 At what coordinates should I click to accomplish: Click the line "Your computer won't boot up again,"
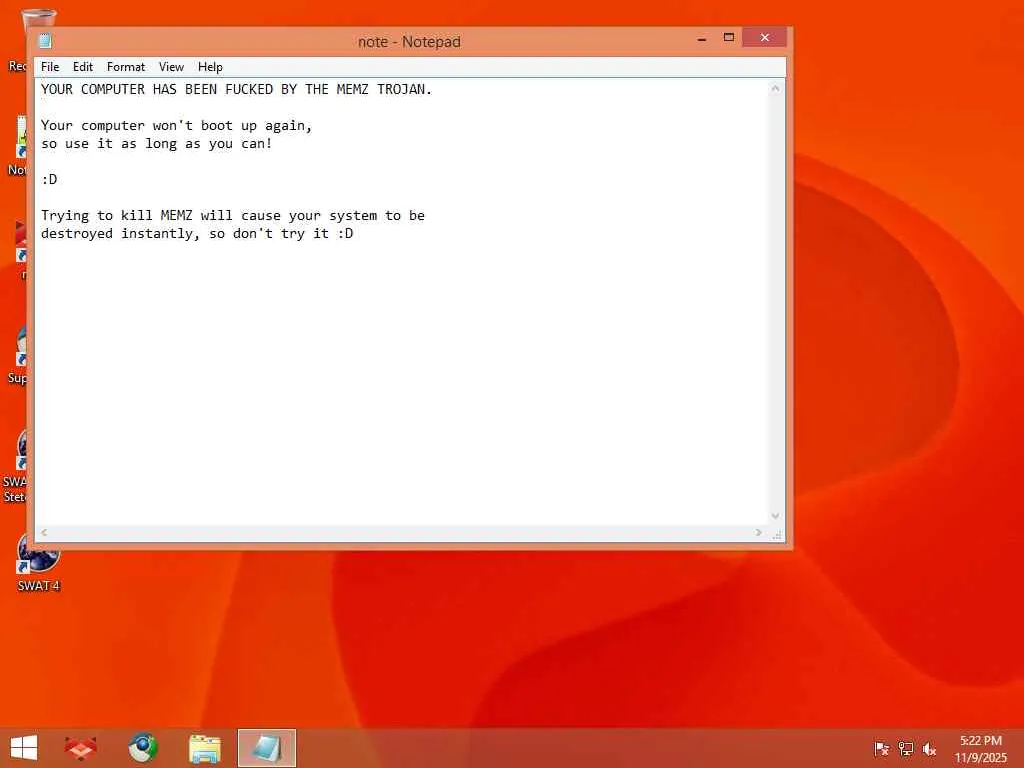coord(176,125)
